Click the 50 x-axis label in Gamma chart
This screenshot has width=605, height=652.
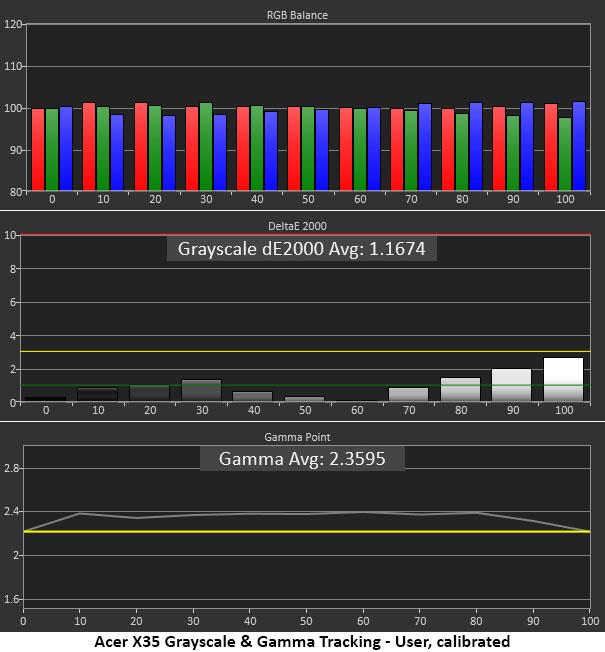[306, 621]
